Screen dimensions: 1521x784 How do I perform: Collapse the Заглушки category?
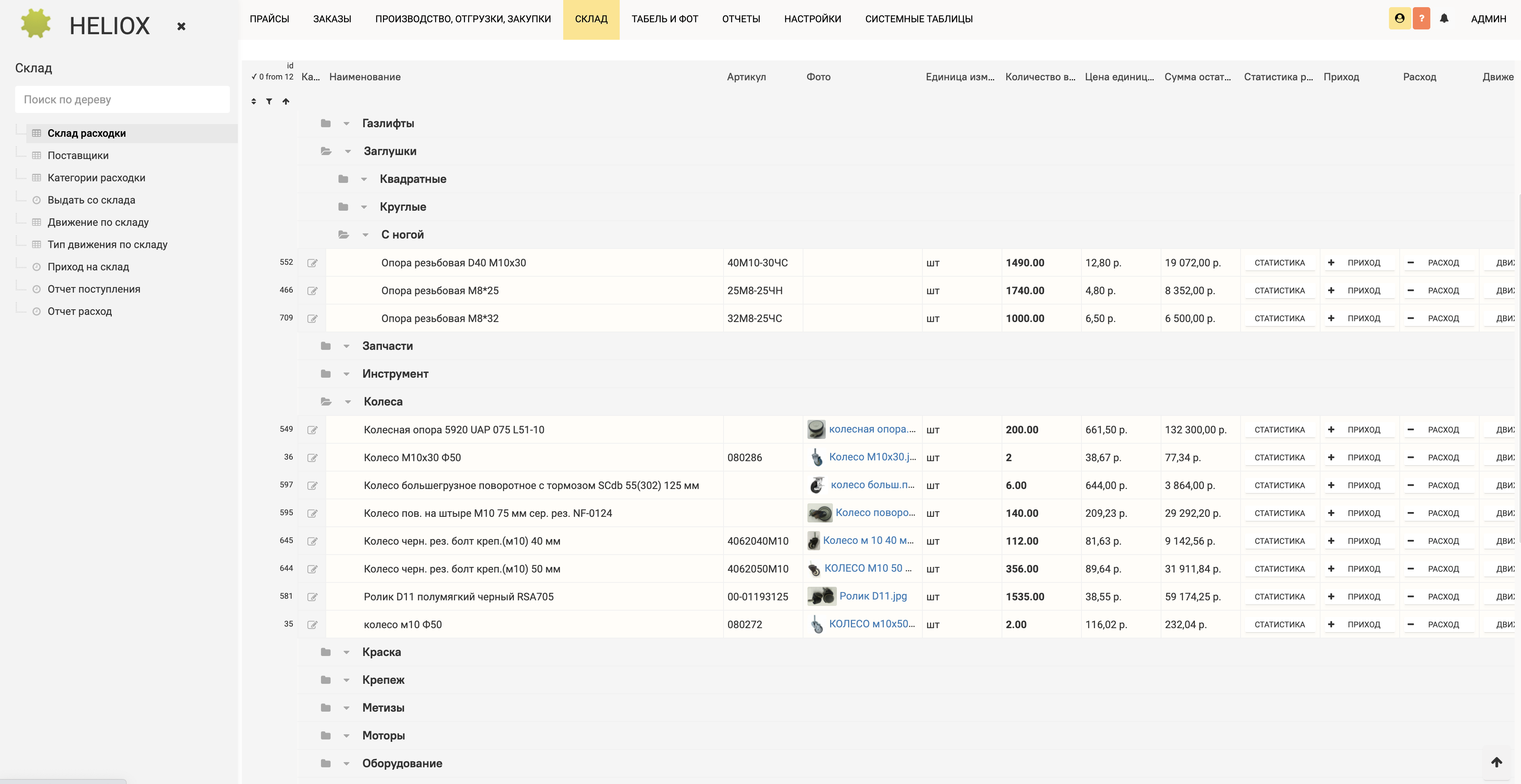348,152
